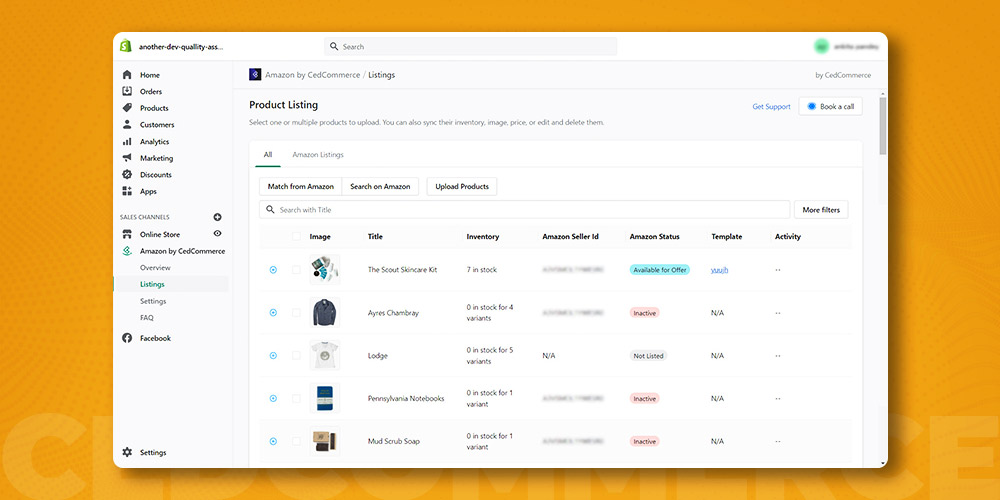Open The Scout Skincare Kit thumbnail
This screenshot has width=1000, height=500.
325,270
